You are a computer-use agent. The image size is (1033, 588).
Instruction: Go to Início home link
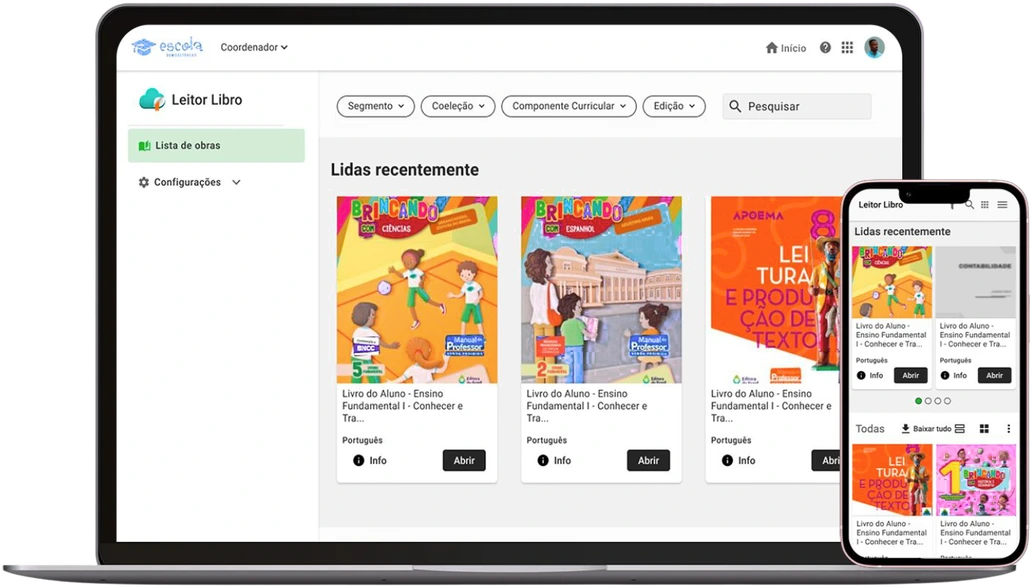click(x=786, y=48)
